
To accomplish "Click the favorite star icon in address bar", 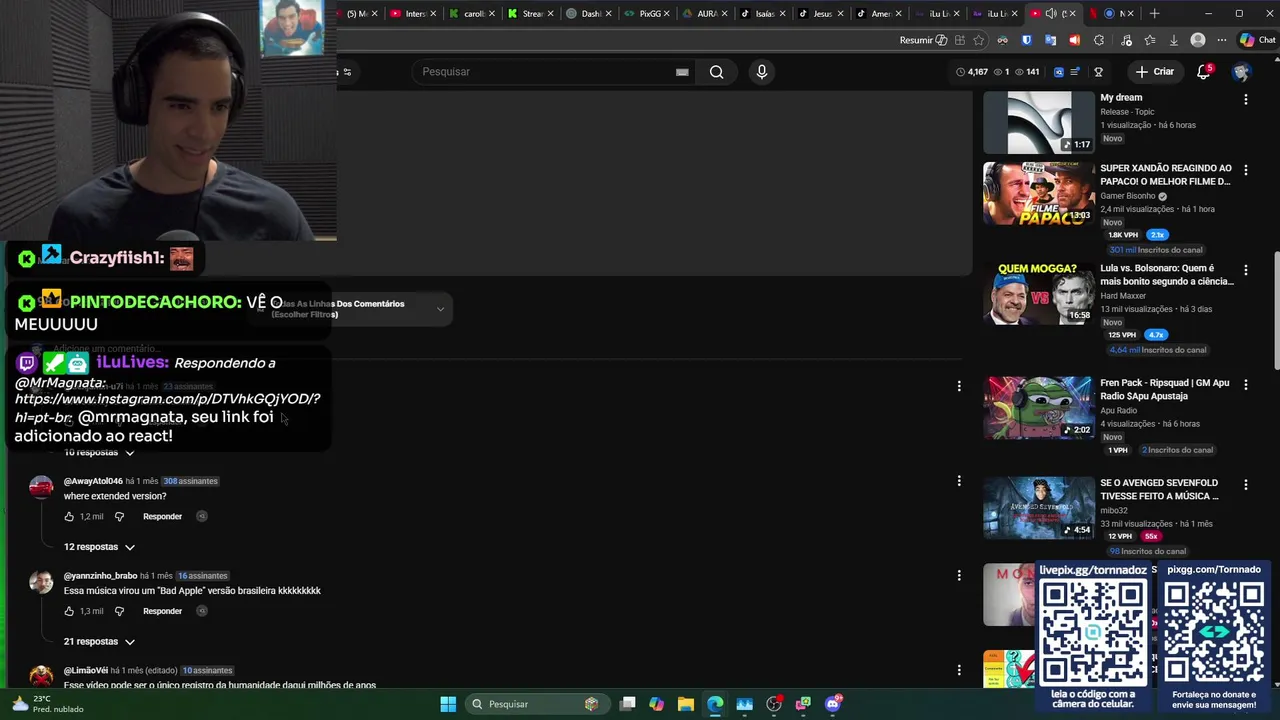I will (x=979, y=40).
